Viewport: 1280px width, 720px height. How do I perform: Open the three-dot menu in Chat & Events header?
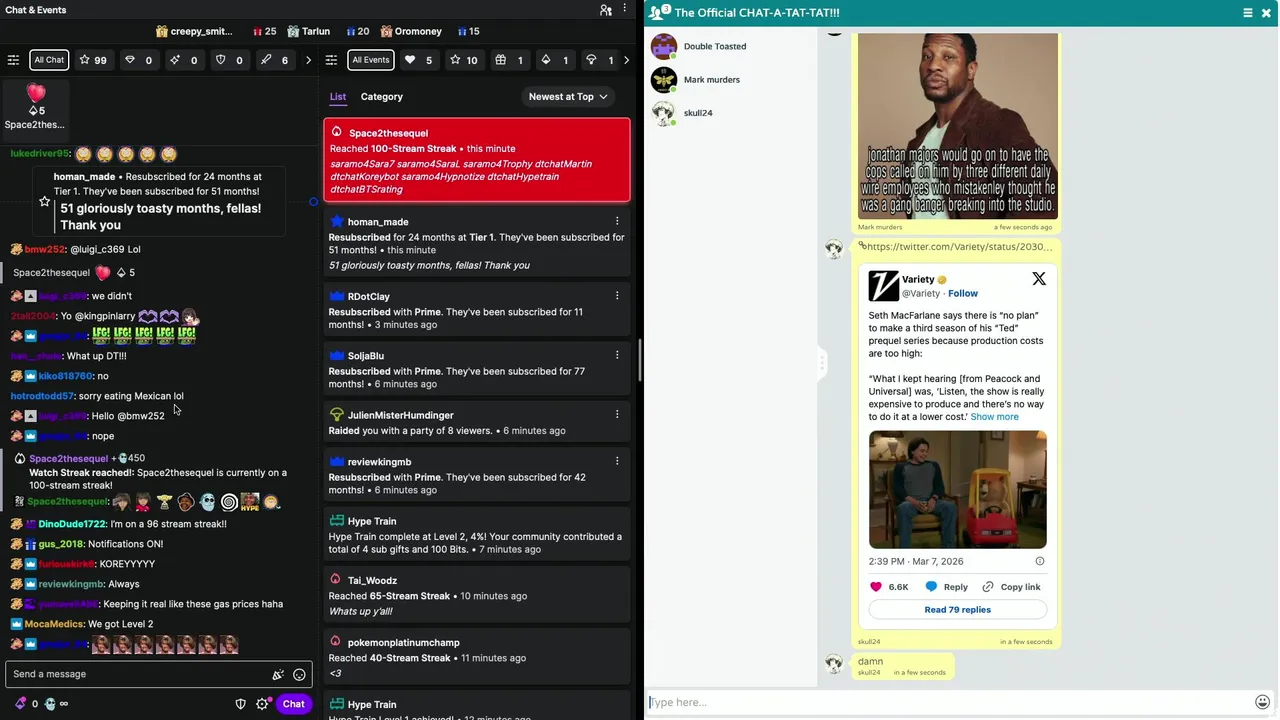tap(625, 10)
